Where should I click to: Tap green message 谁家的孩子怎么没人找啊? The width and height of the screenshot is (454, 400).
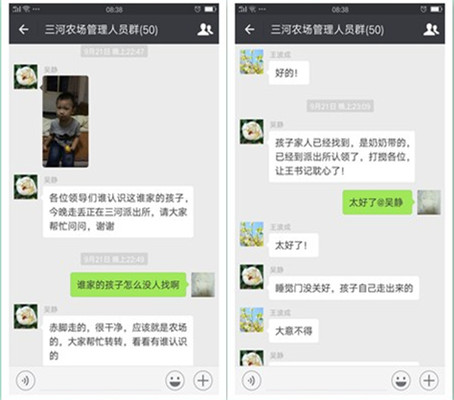[x=128, y=285]
